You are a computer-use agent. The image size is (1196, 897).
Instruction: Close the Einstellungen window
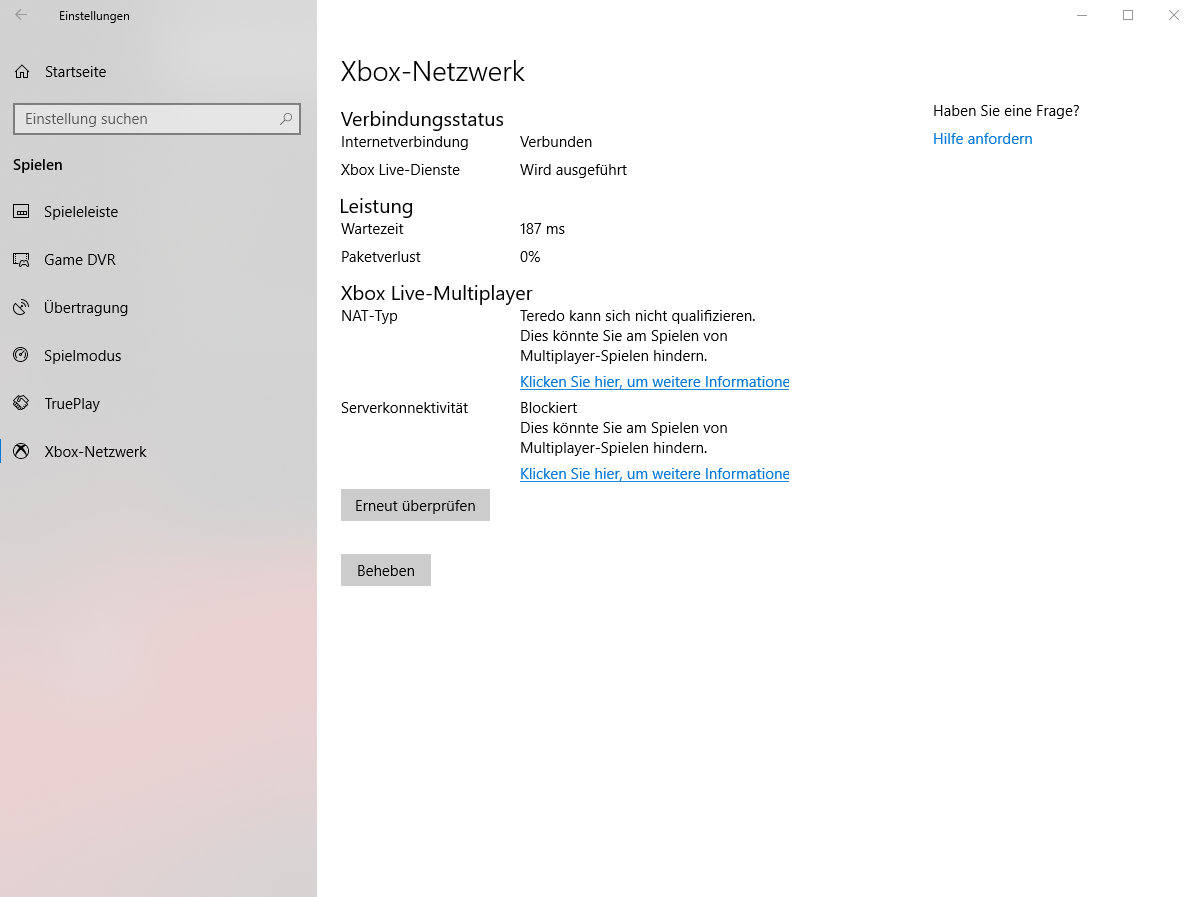(1174, 15)
